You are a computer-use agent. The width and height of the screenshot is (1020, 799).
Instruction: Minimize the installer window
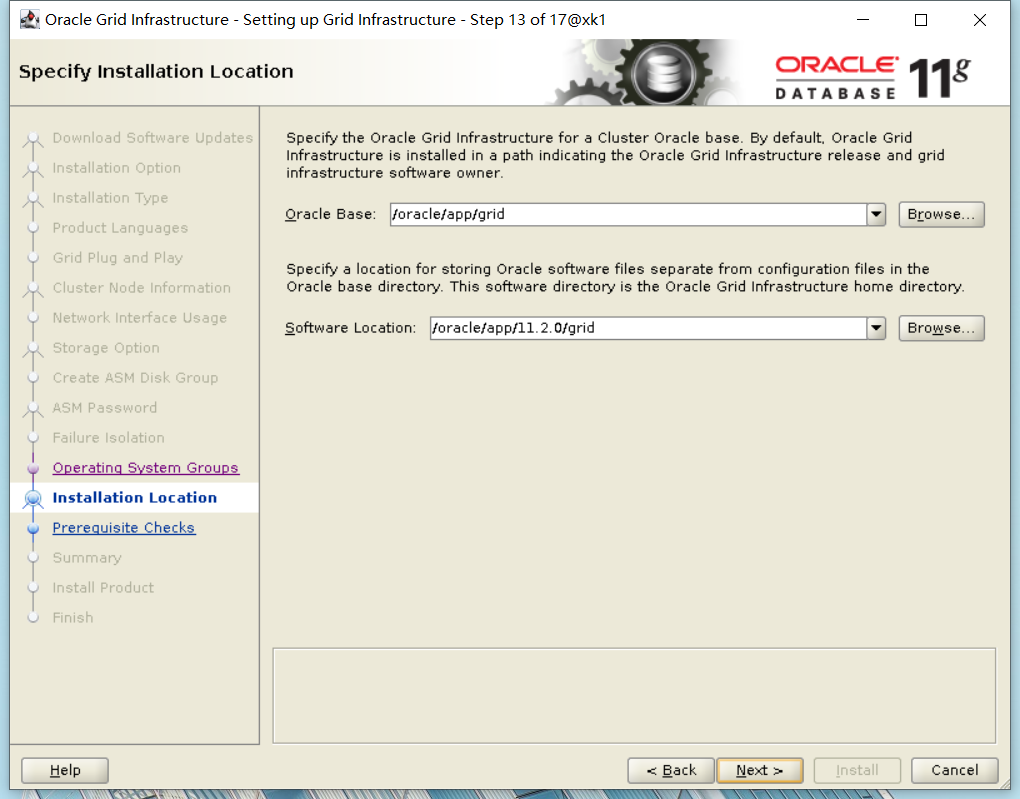863,20
